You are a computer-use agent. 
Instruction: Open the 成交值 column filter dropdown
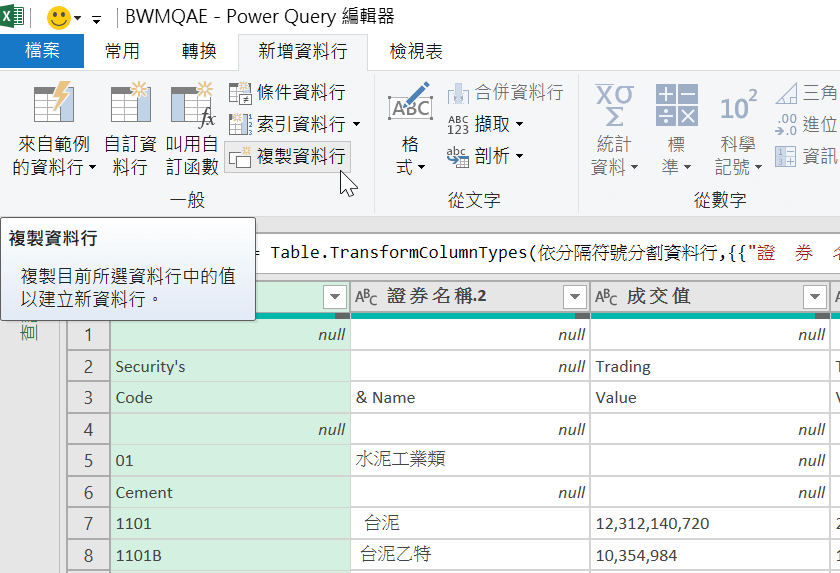coord(815,296)
